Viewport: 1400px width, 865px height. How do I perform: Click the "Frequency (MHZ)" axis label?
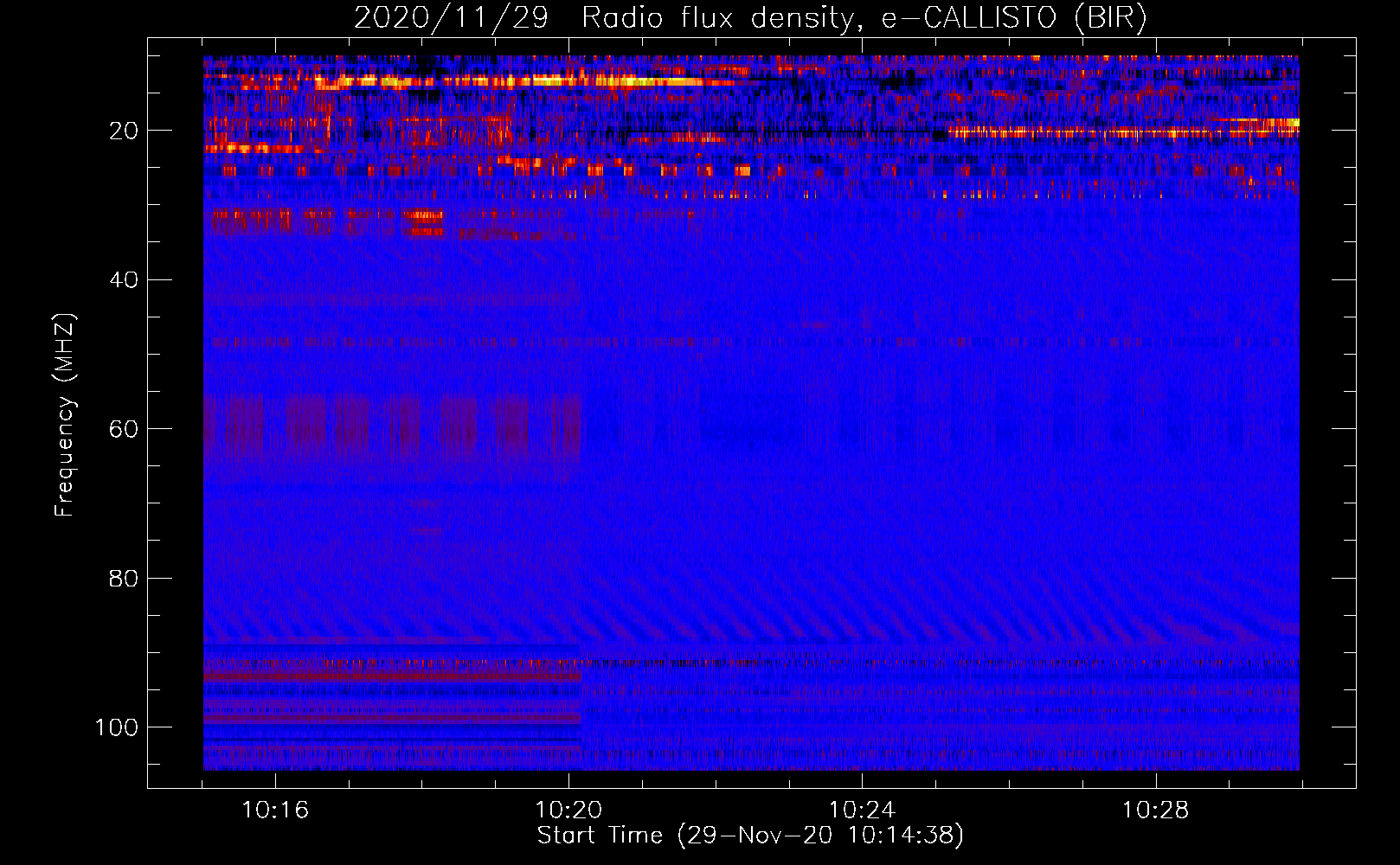coord(65,415)
